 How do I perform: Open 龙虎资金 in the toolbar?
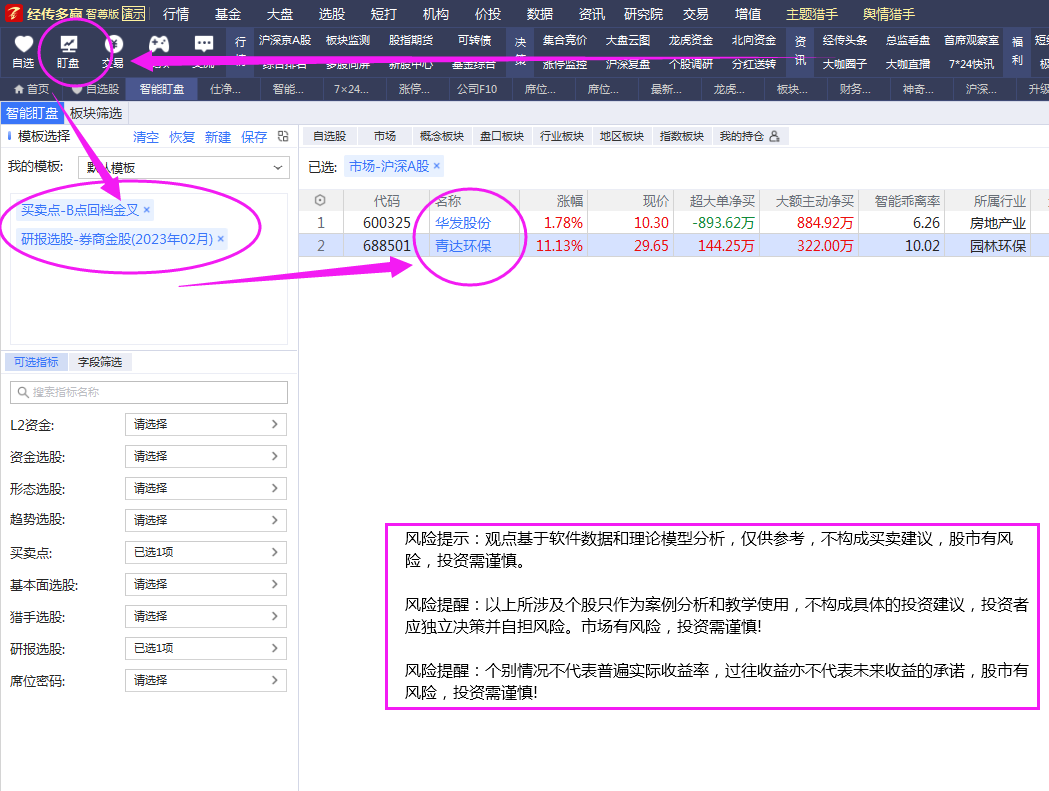pyautogui.click(x=690, y=40)
